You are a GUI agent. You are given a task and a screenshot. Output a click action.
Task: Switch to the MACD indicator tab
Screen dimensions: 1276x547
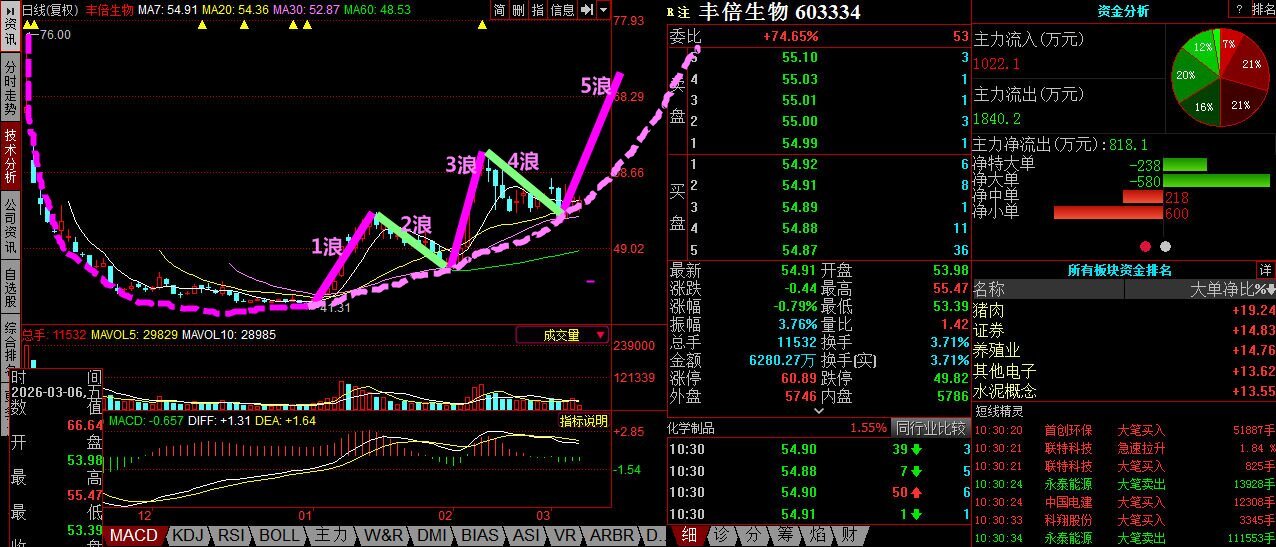pyautogui.click(x=133, y=536)
